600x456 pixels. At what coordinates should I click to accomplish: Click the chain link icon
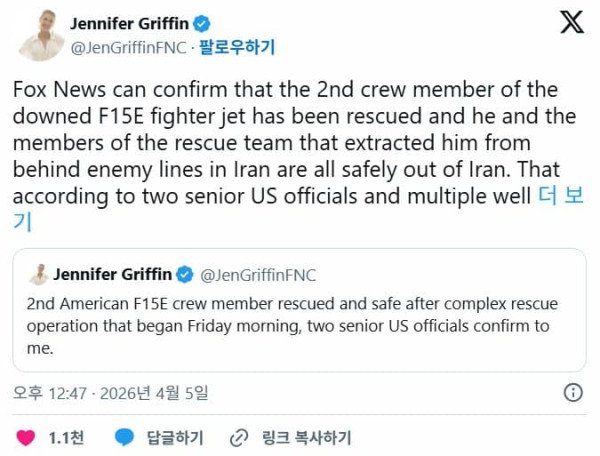[238, 437]
